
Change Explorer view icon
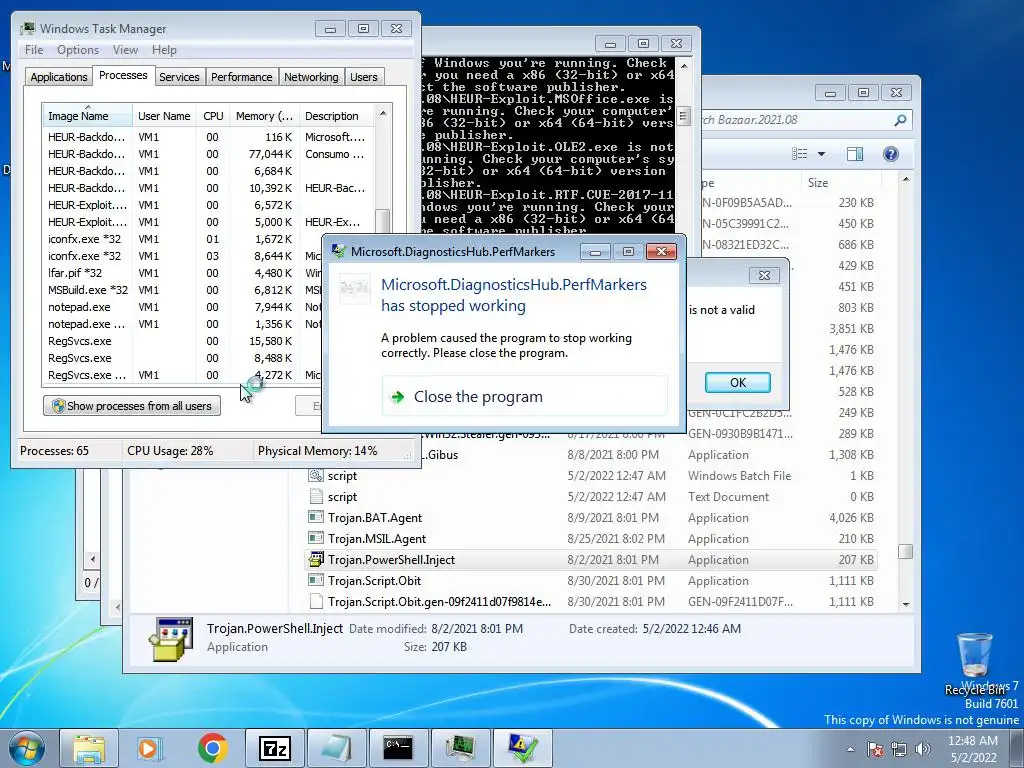[799, 154]
